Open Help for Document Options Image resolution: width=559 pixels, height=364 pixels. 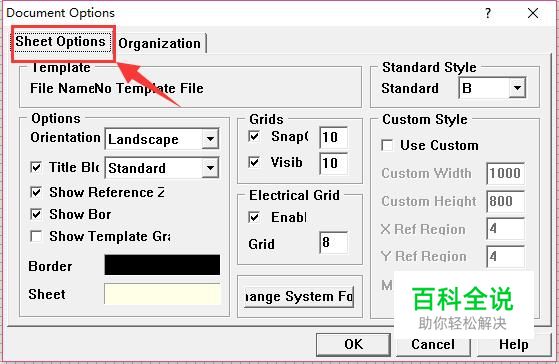(513, 344)
